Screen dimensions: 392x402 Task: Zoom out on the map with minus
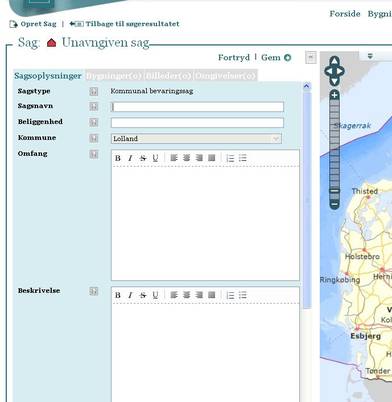334,204
